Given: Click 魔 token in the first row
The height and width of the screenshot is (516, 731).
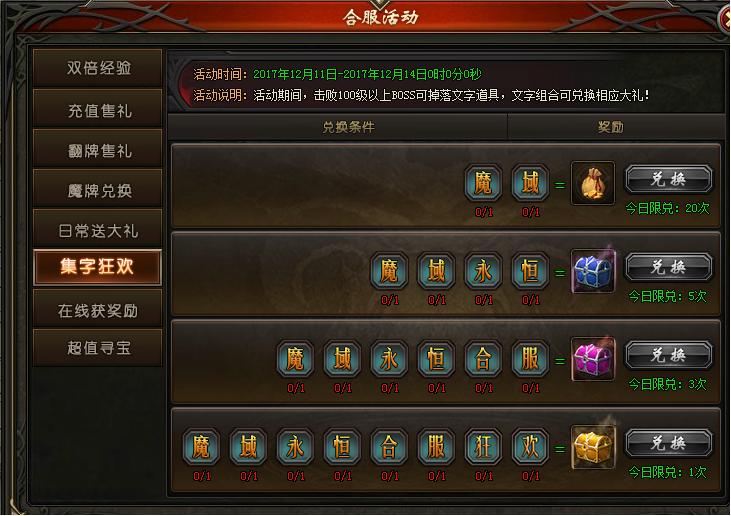Looking at the screenshot, I should tap(483, 183).
